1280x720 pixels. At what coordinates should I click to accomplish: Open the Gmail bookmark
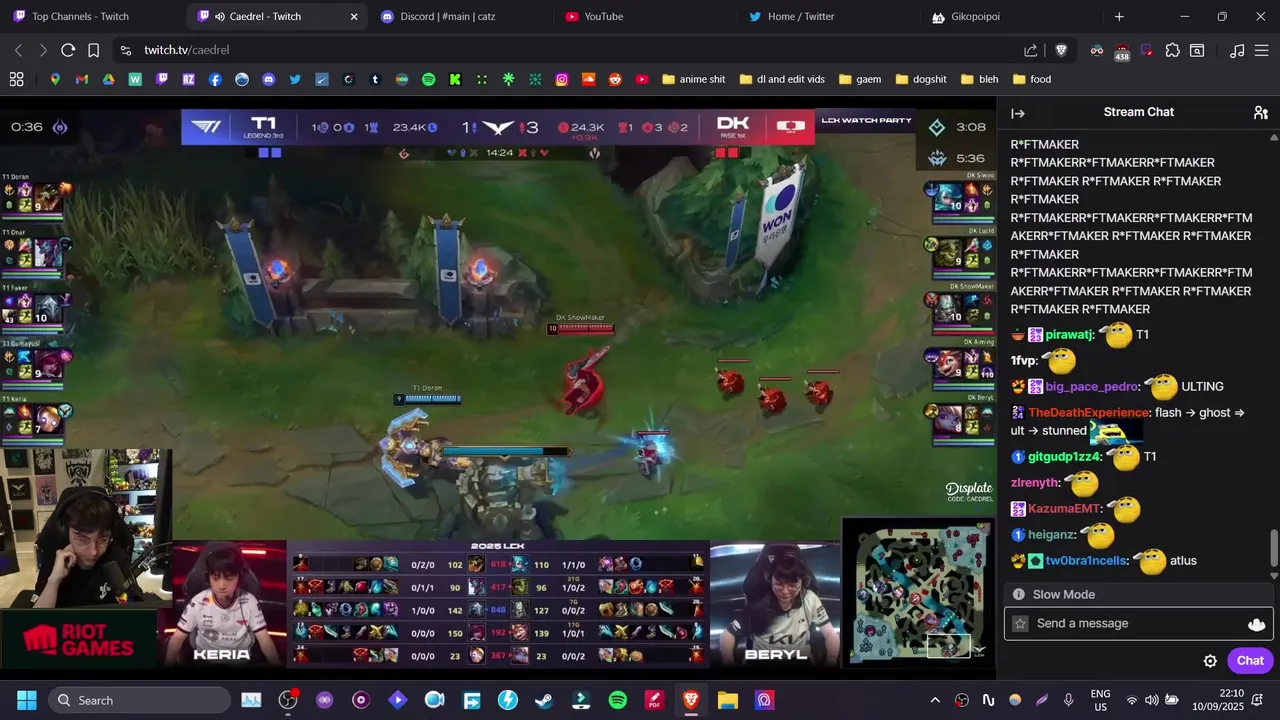coord(82,79)
